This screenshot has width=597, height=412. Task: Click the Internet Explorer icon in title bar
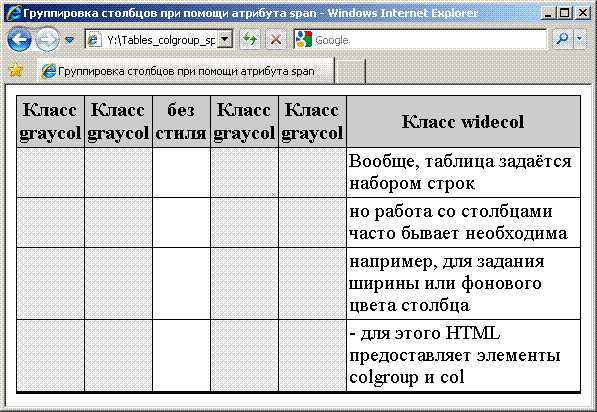(14, 13)
